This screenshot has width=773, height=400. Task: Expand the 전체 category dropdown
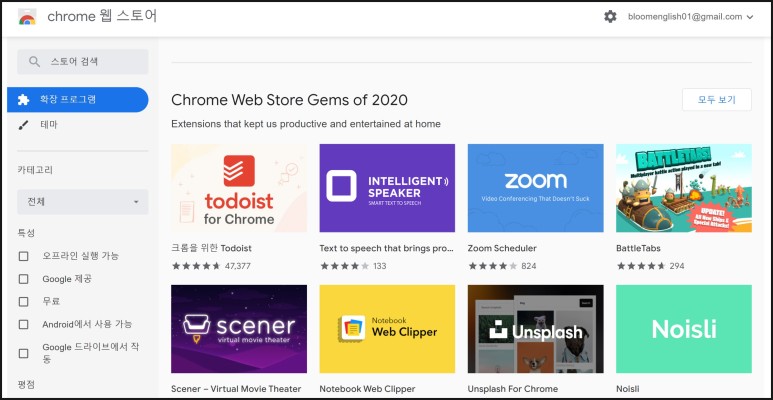(x=83, y=202)
